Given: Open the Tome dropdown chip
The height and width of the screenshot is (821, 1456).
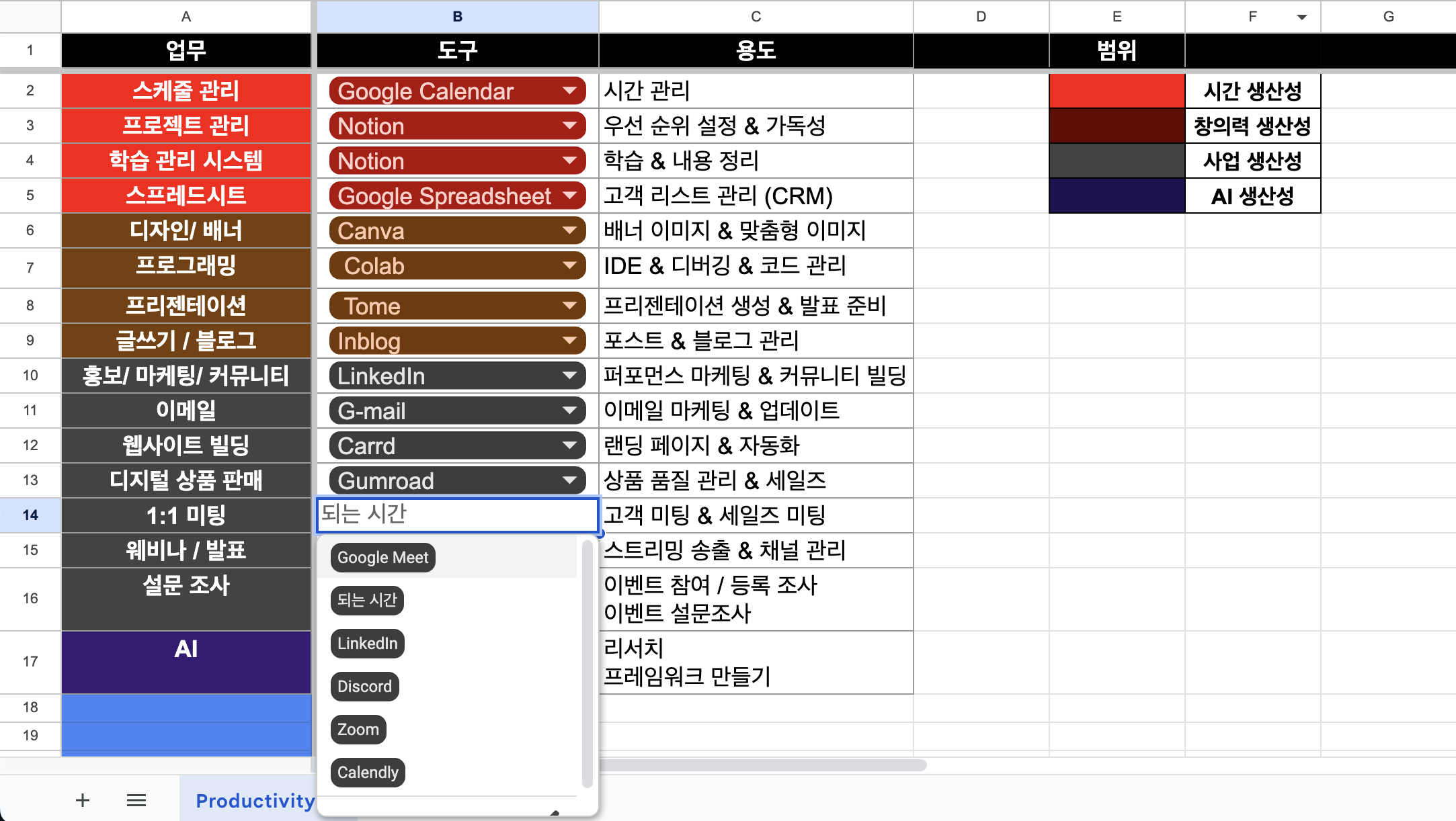Looking at the screenshot, I should coord(457,306).
